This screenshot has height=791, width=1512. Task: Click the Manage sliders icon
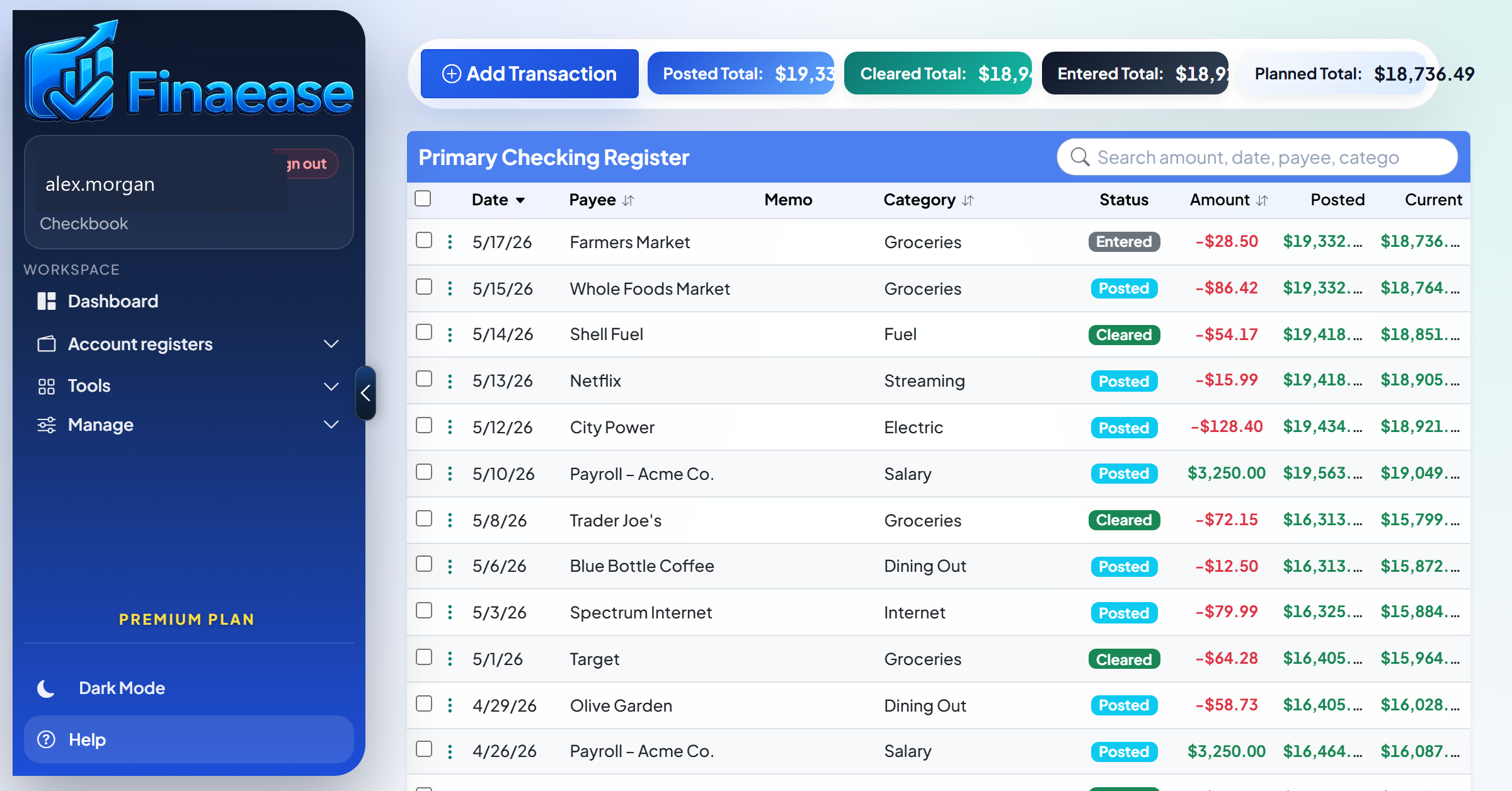pyautogui.click(x=47, y=425)
